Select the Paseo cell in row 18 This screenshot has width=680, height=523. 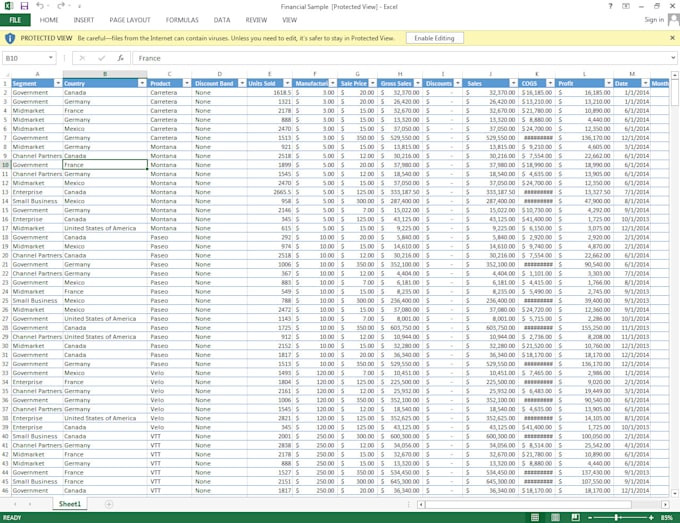click(169, 237)
